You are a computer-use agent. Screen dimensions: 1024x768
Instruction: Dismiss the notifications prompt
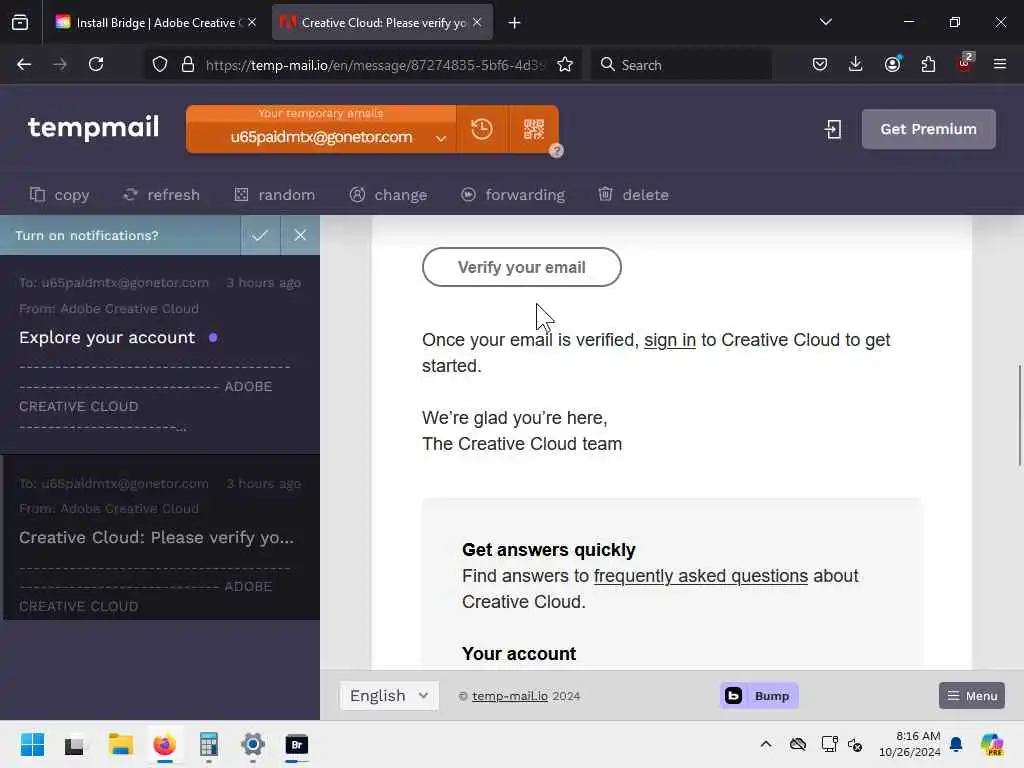(300, 235)
